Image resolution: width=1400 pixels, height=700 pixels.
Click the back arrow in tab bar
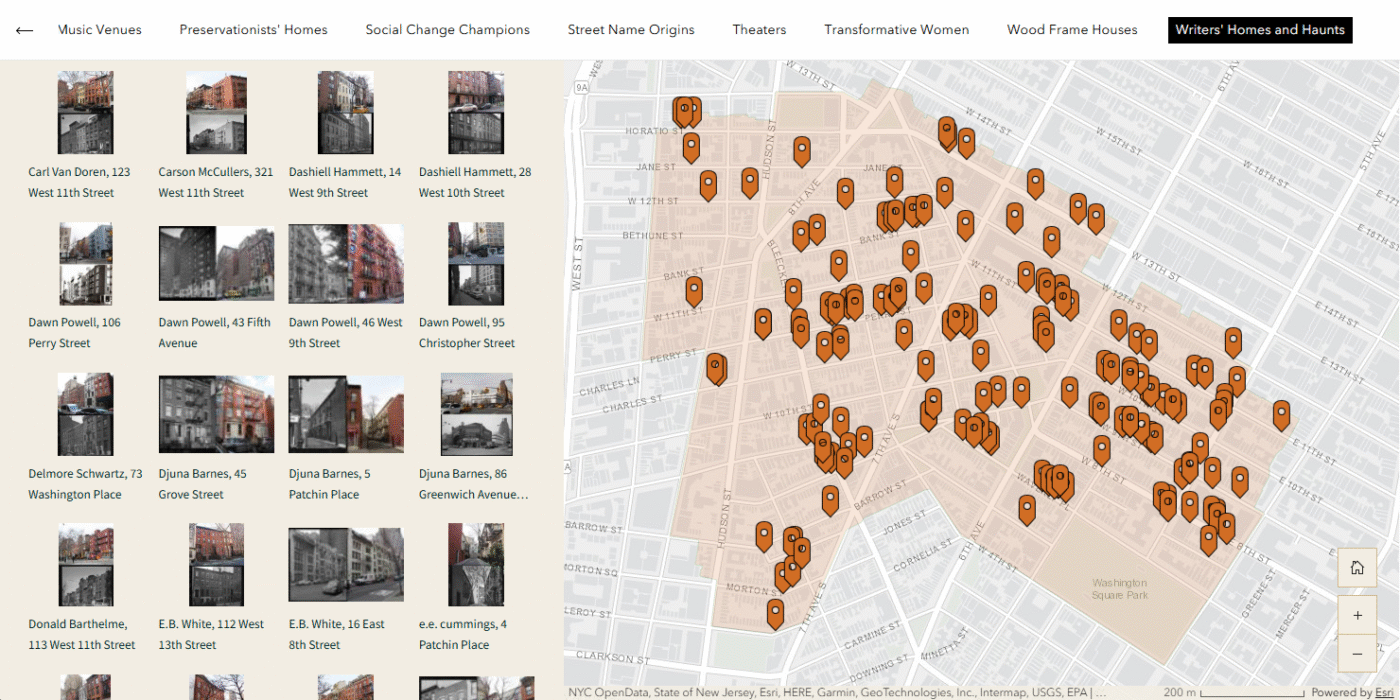click(x=24, y=30)
